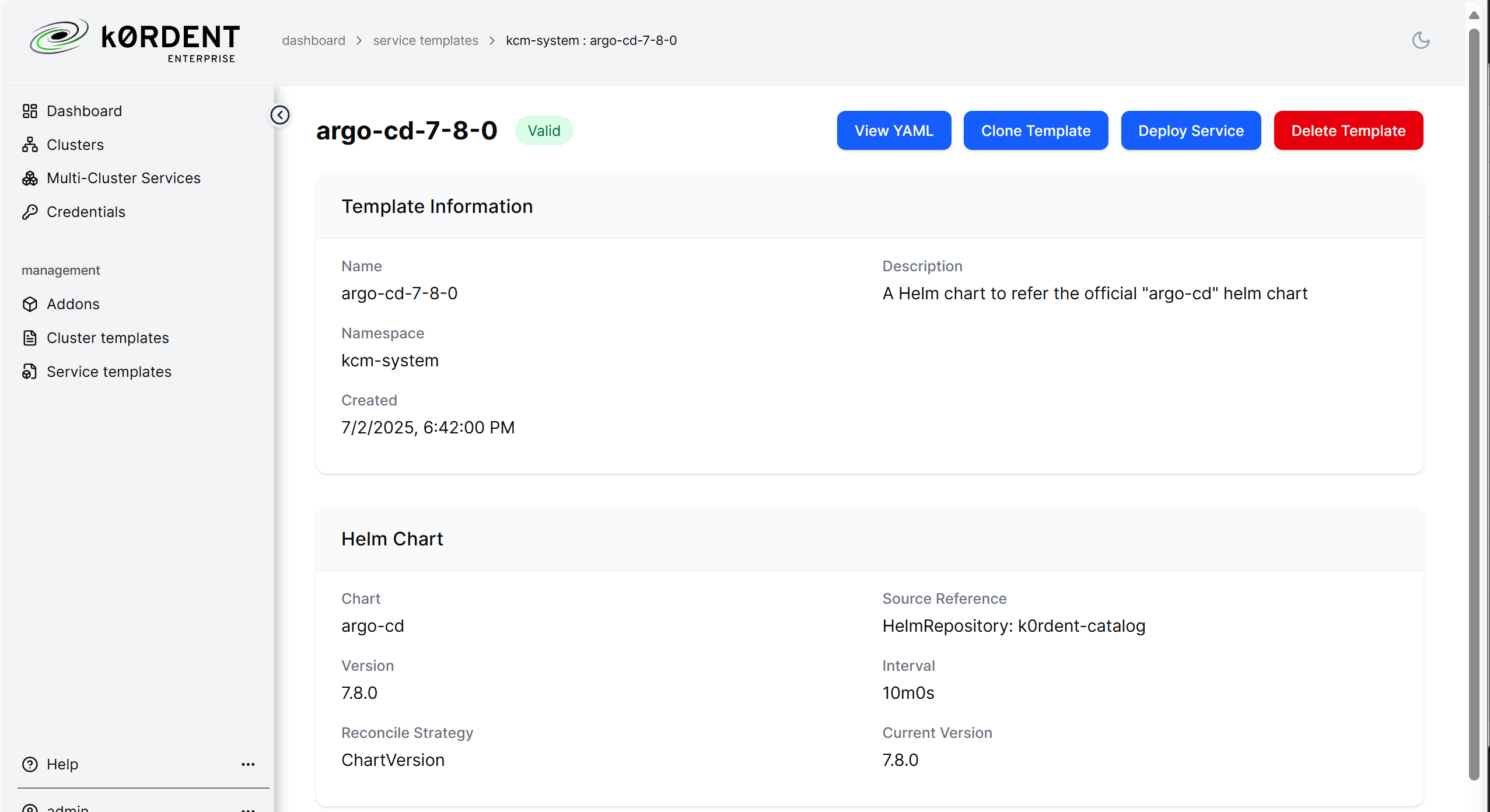
Task: Click the Cluster templates document icon
Action: (x=30, y=338)
